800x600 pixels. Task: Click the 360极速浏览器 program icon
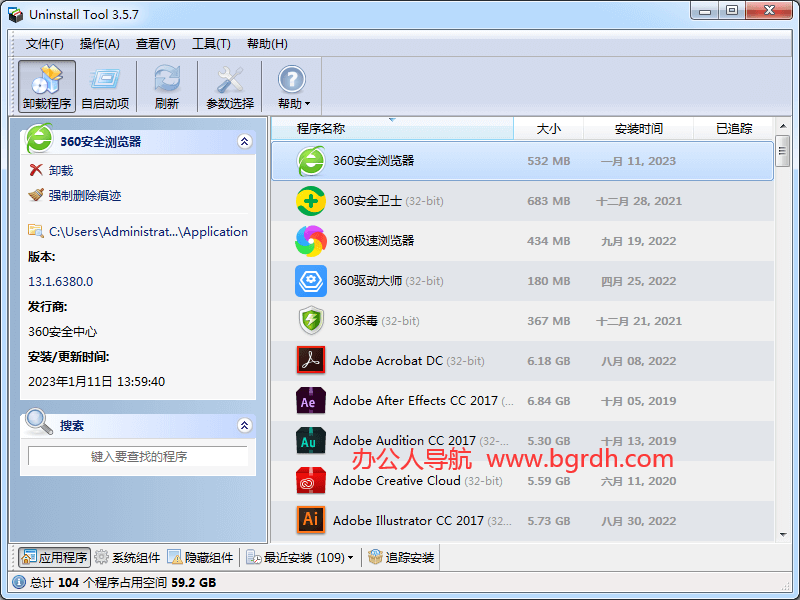coord(311,241)
